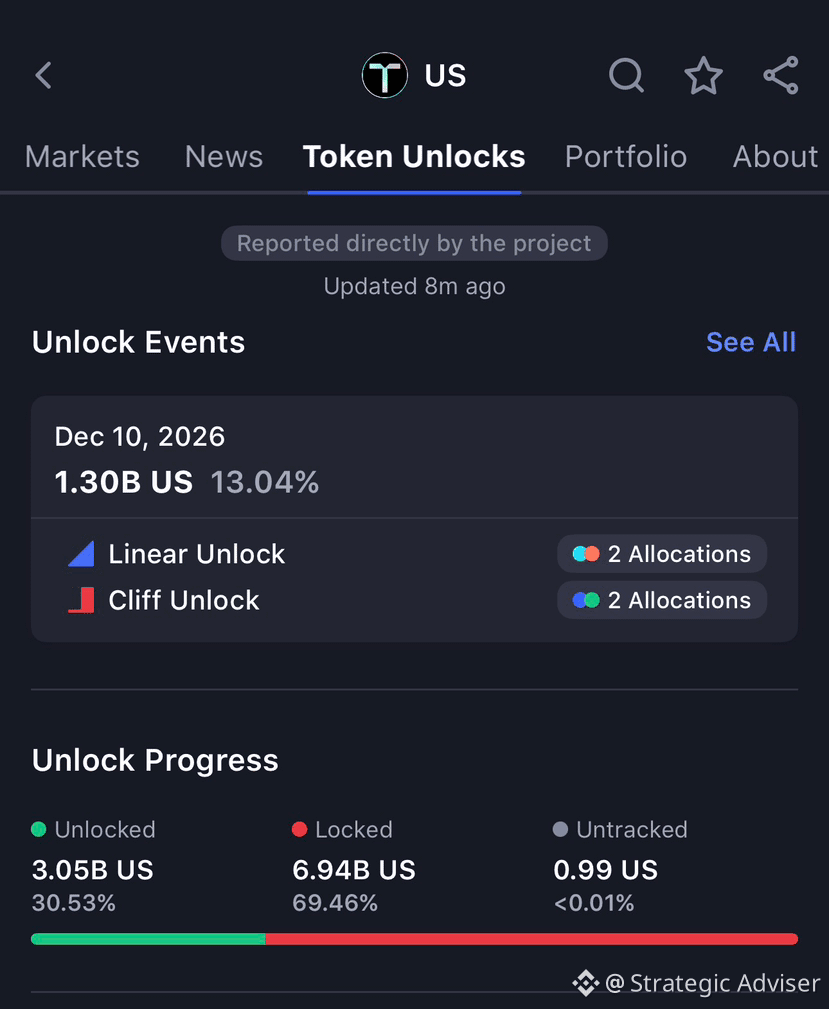829x1009 pixels.
Task: Open the About tab
Action: coord(776,156)
